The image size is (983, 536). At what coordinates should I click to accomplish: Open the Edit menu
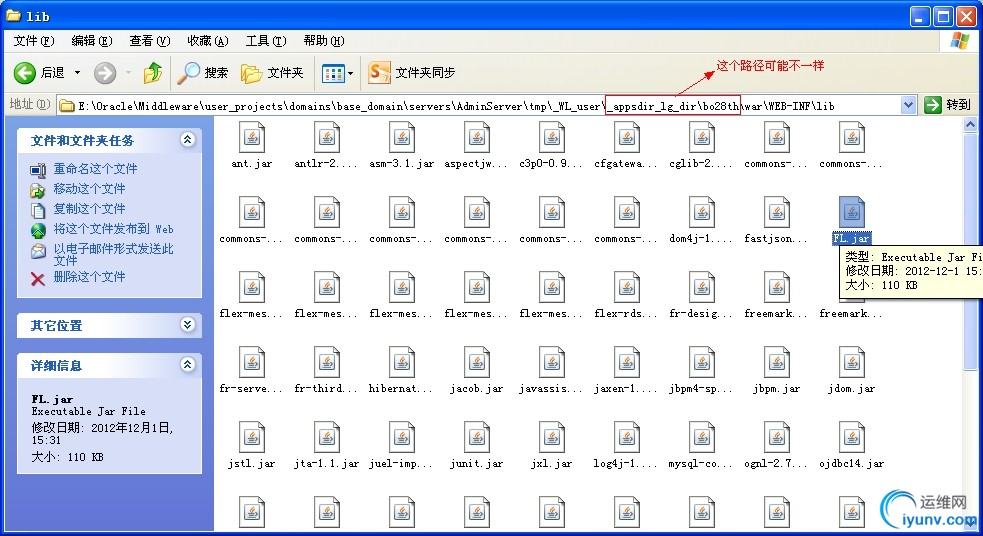pyautogui.click(x=92, y=41)
